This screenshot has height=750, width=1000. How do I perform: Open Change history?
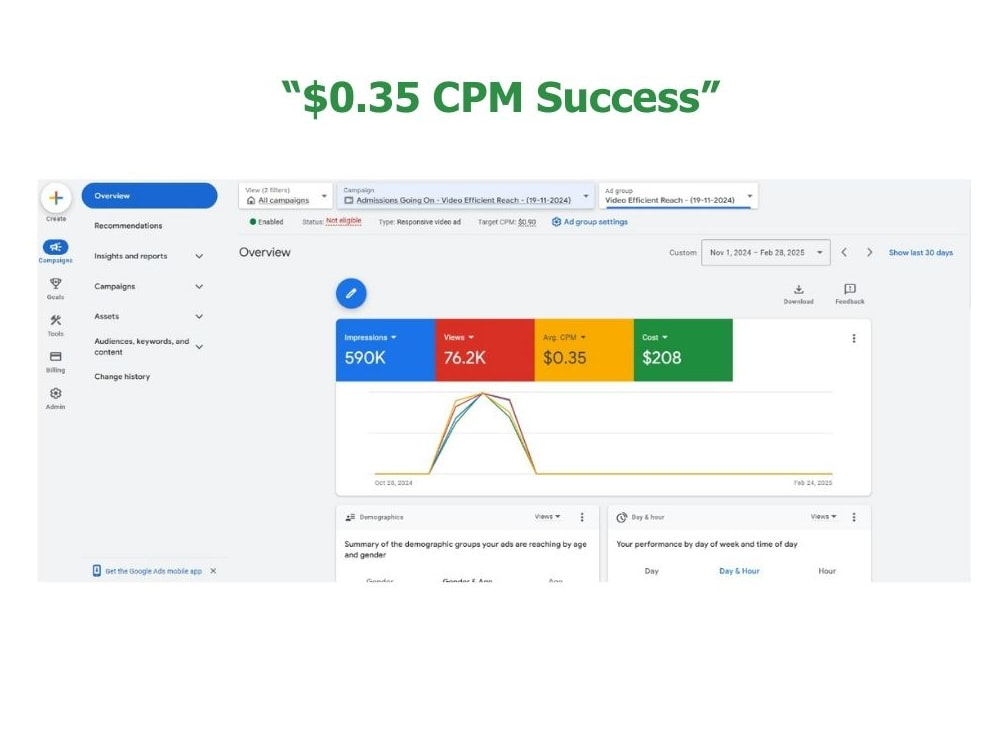tap(122, 377)
